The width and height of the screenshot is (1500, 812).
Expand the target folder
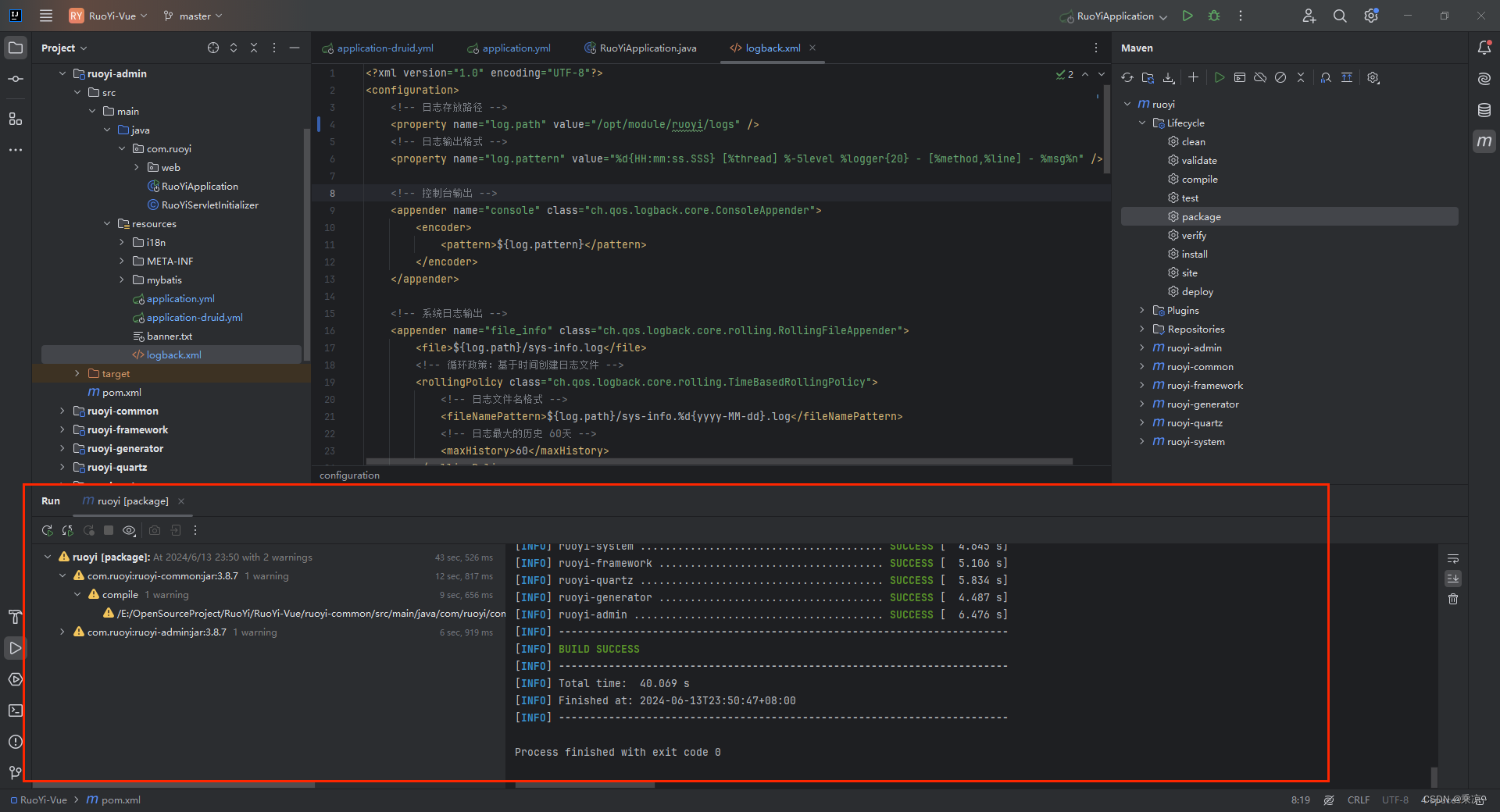click(x=77, y=373)
